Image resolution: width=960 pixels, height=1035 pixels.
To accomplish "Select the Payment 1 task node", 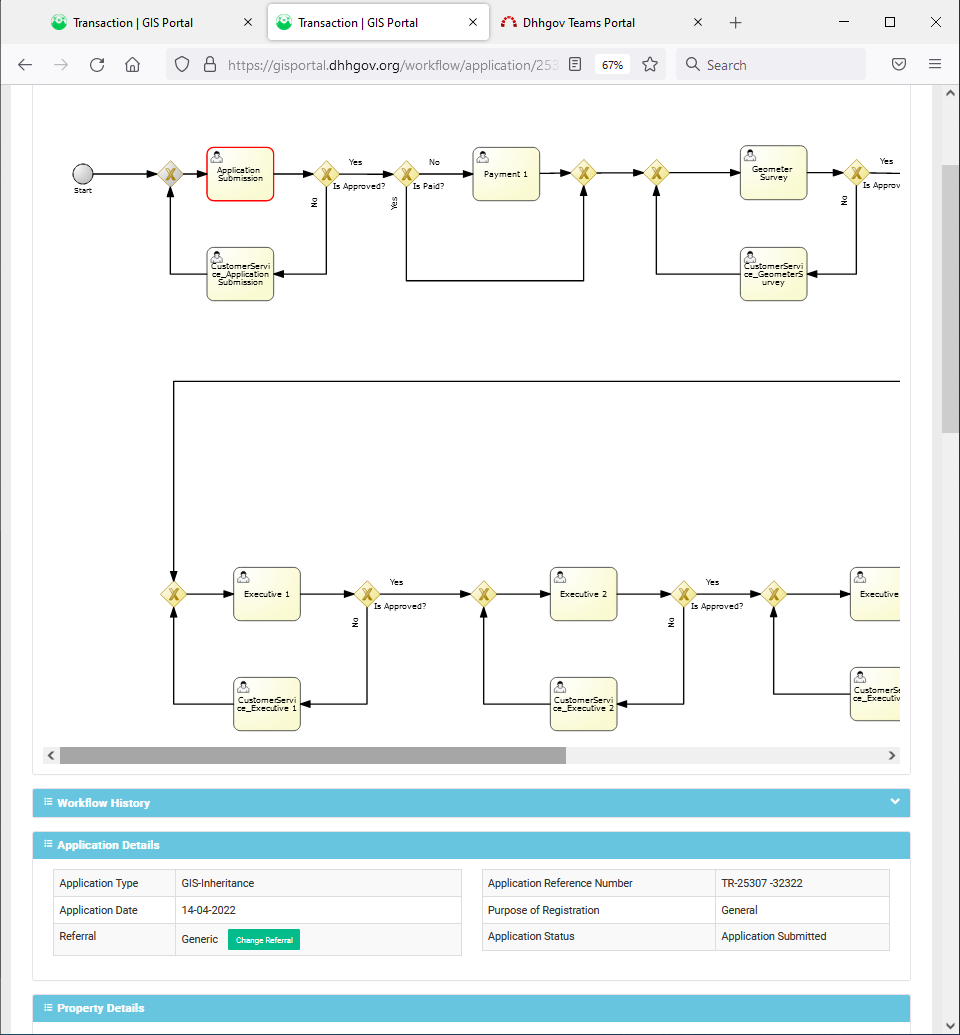I will (x=506, y=174).
